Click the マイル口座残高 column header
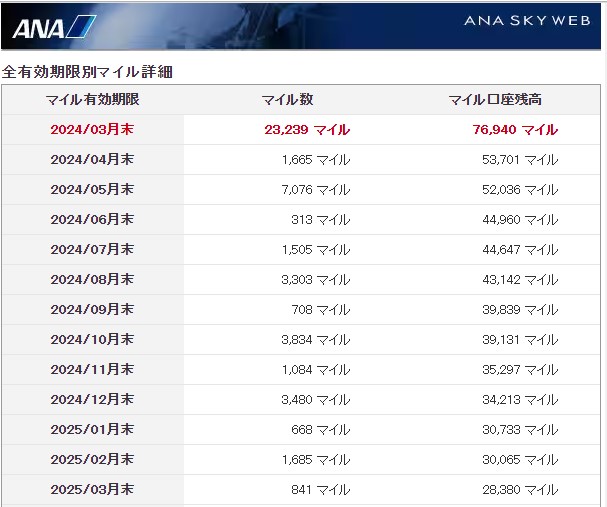Image resolution: width=607 pixels, height=507 pixels. tap(496, 100)
